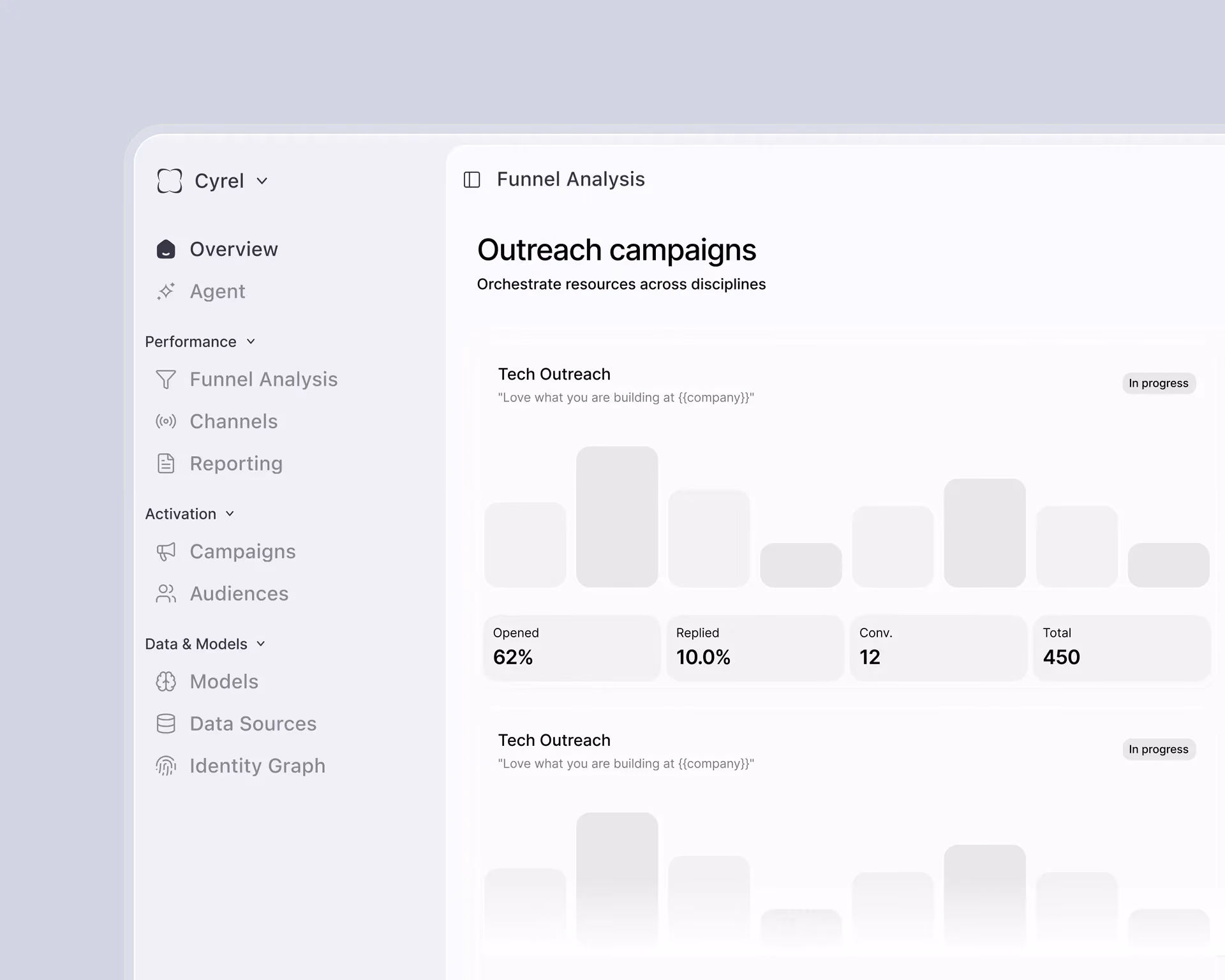1225x980 pixels.
Task: Select the 'Channels' label in the sidebar
Action: click(234, 421)
